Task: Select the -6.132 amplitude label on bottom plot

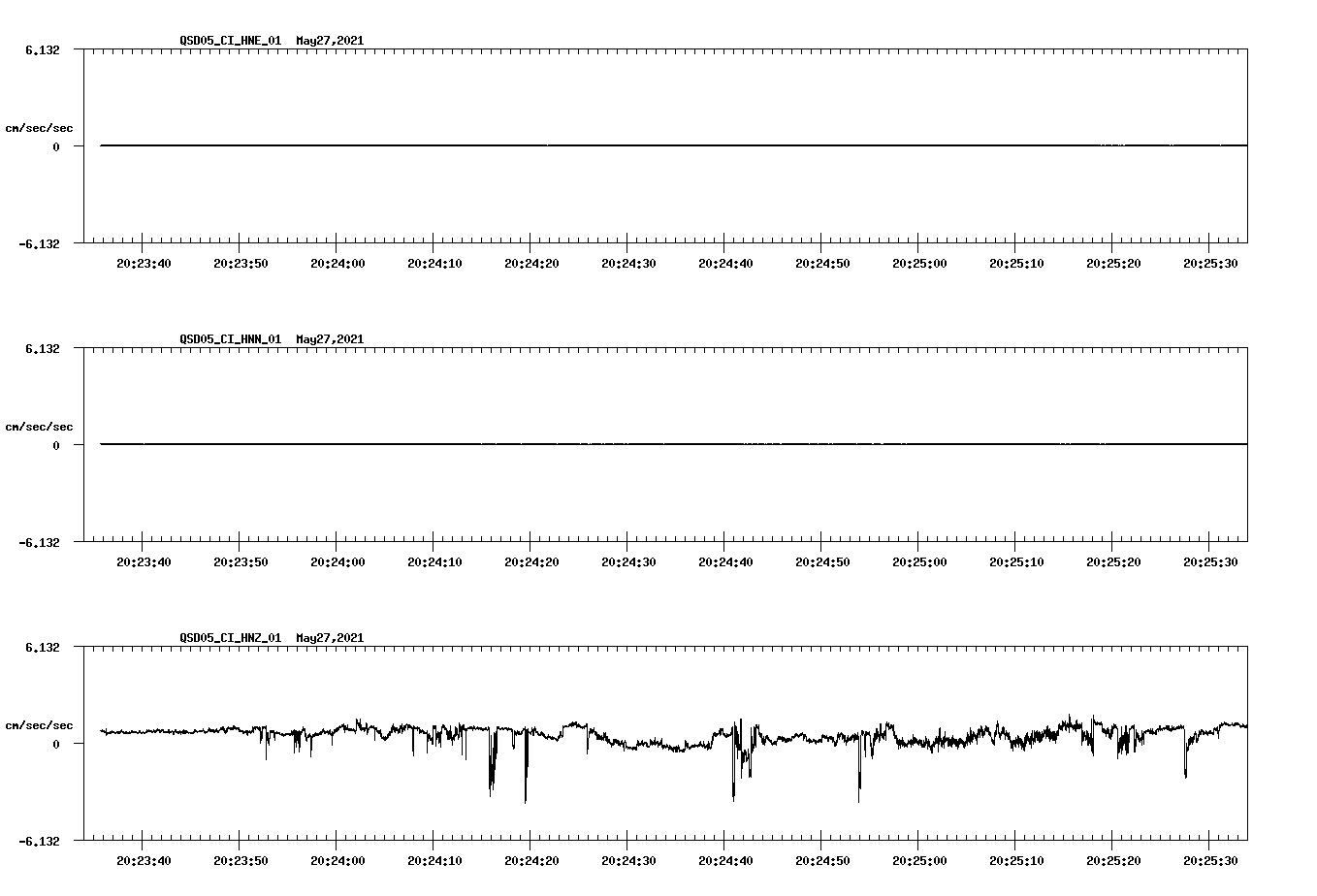Action: click(39, 840)
